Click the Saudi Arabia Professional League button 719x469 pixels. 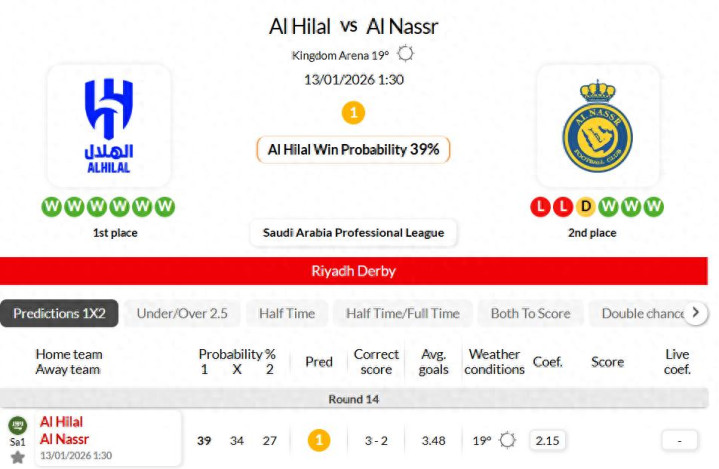tap(353, 233)
